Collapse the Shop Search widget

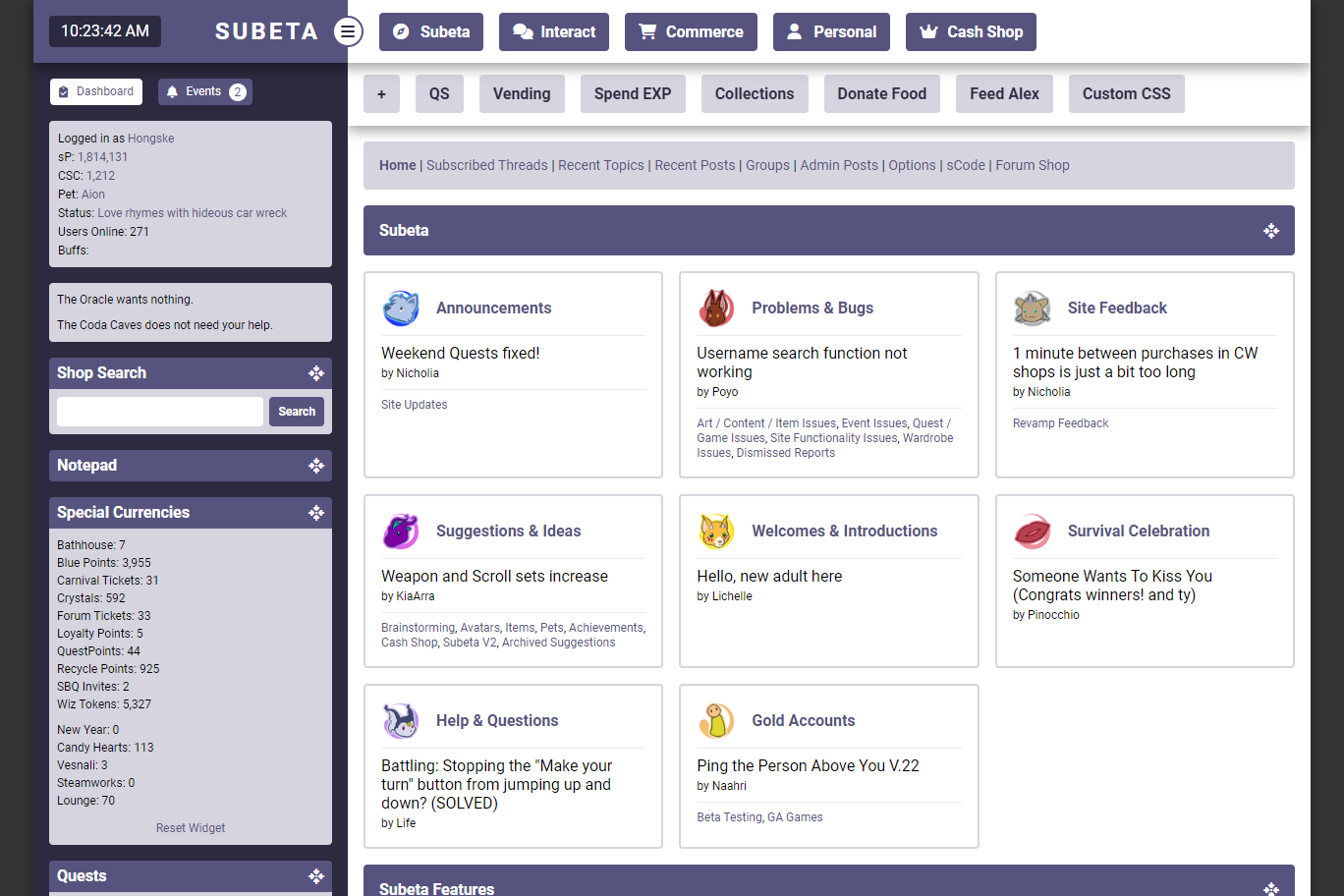tap(316, 373)
